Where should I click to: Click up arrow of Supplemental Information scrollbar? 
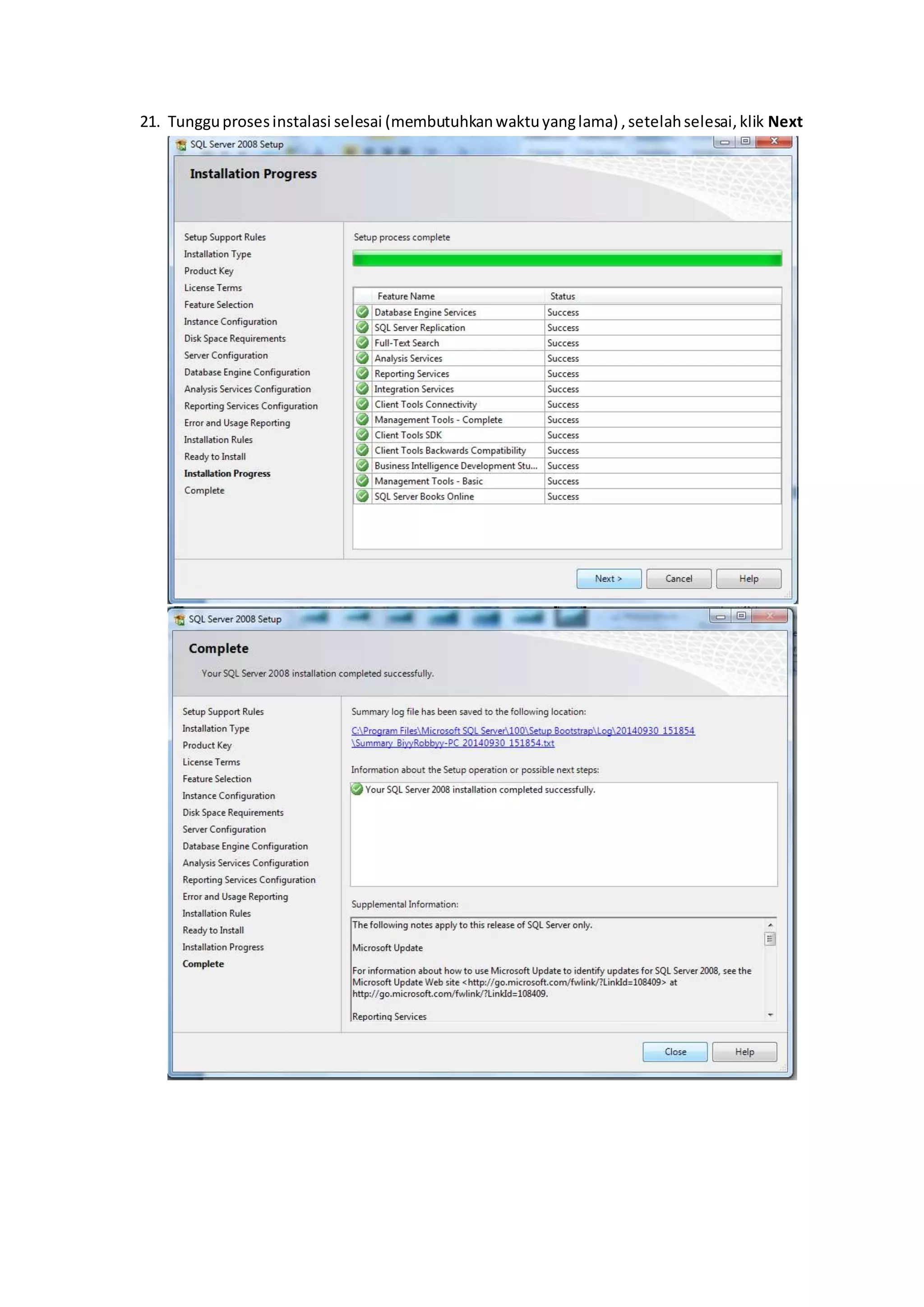coord(771,925)
